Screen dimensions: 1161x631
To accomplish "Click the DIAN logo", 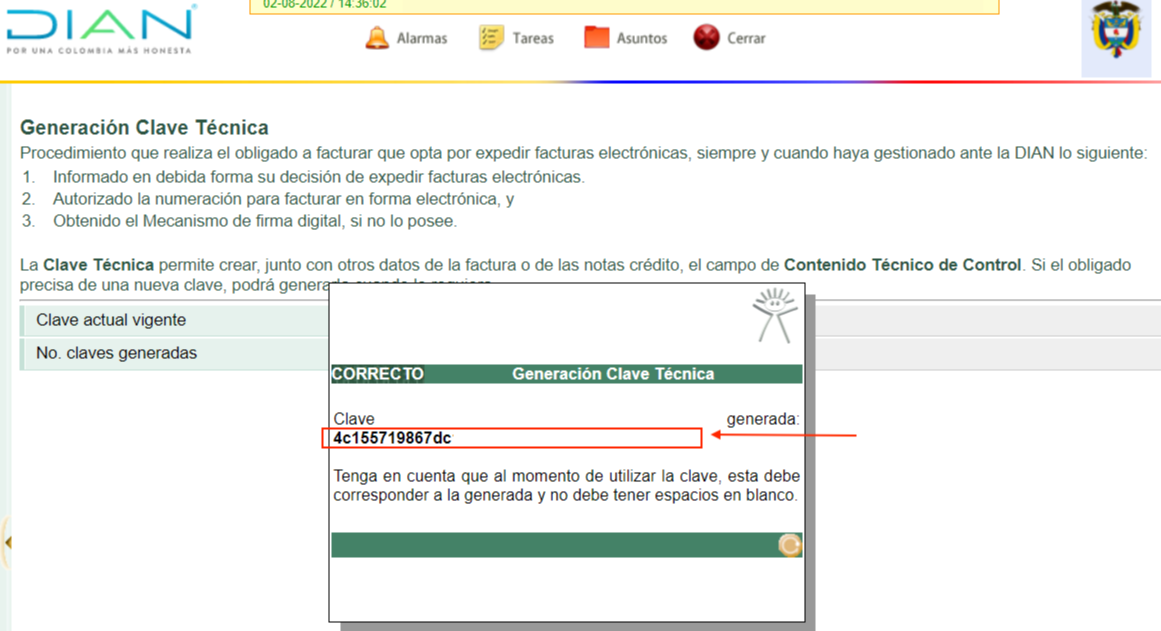I will click(101, 30).
